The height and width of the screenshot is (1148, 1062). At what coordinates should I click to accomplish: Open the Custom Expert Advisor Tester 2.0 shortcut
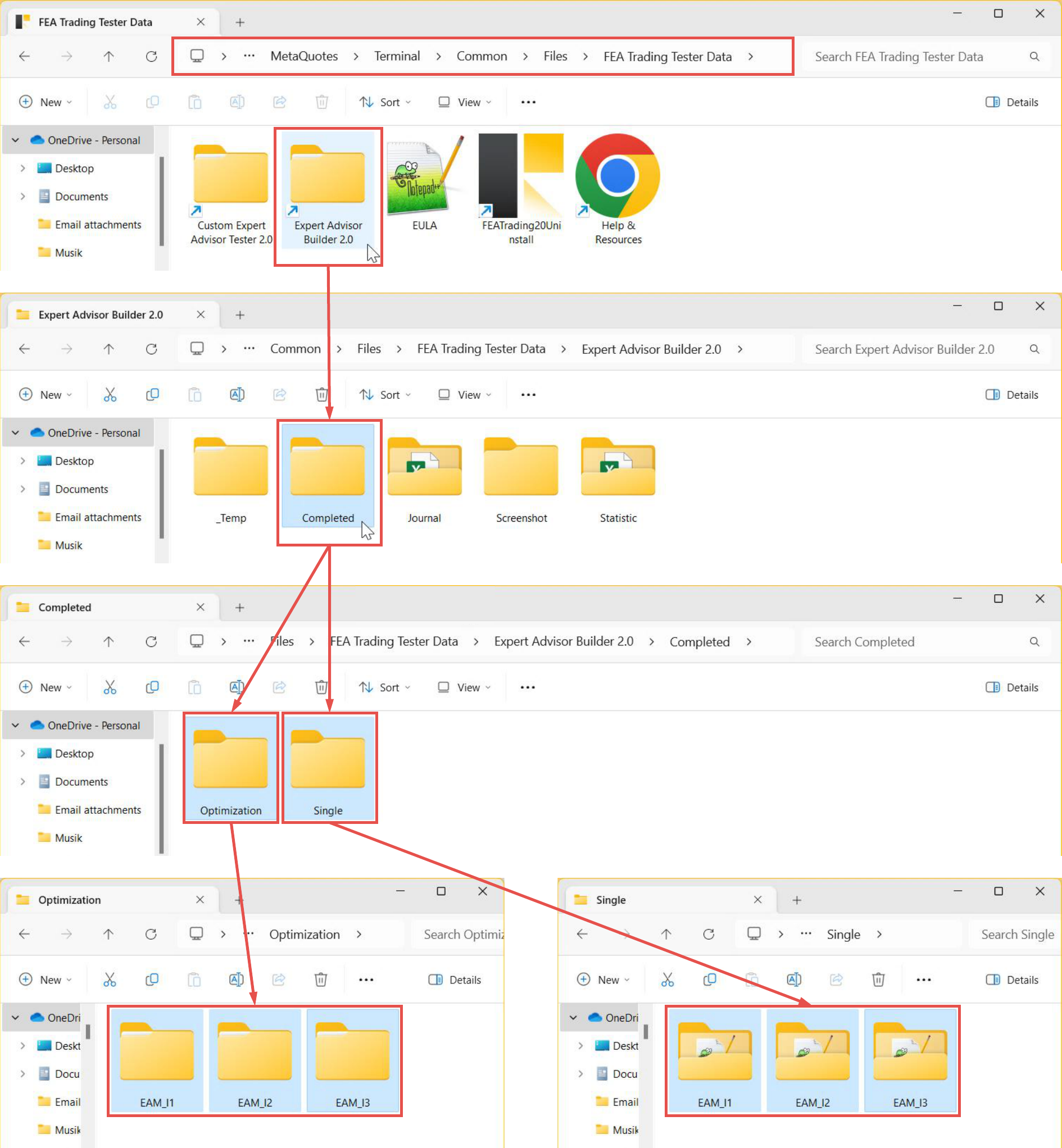(231, 190)
